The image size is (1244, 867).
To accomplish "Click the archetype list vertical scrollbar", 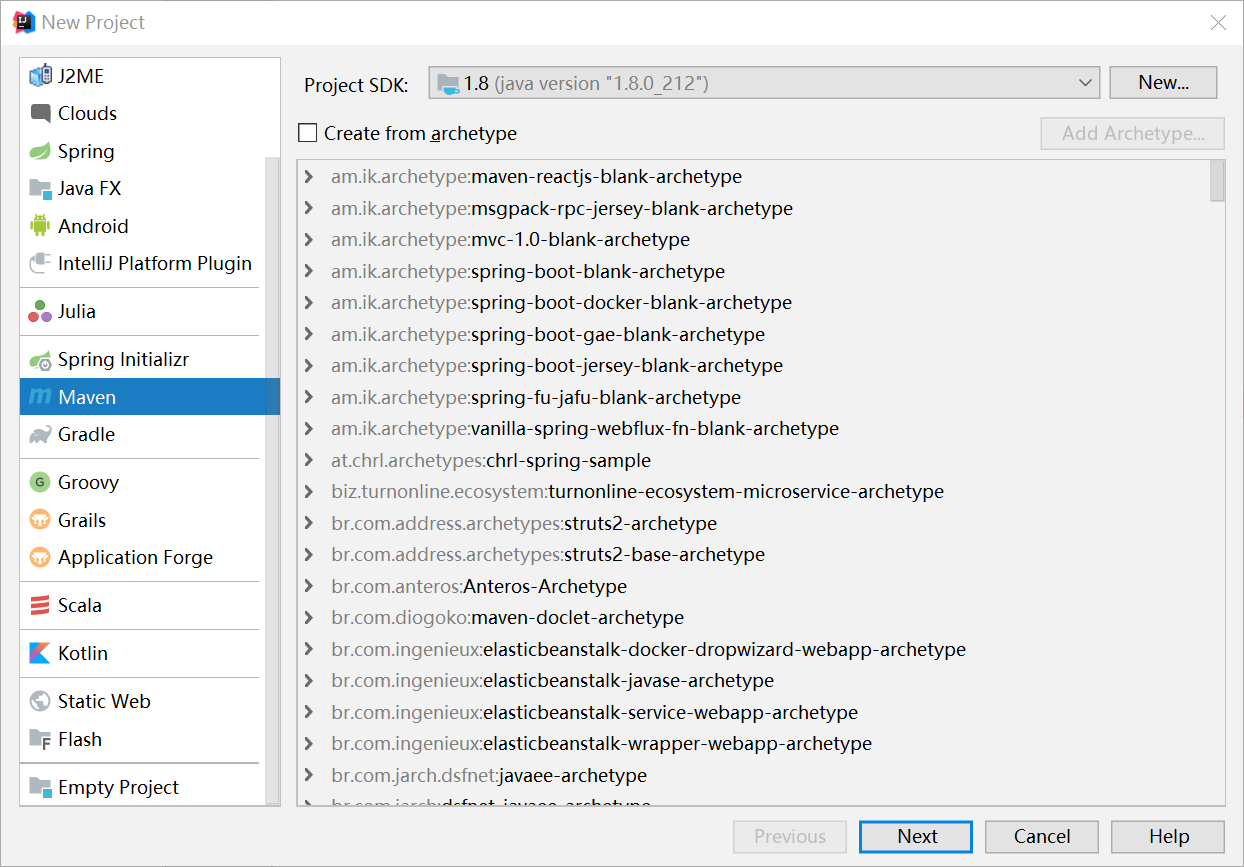I will pos(1217,181).
